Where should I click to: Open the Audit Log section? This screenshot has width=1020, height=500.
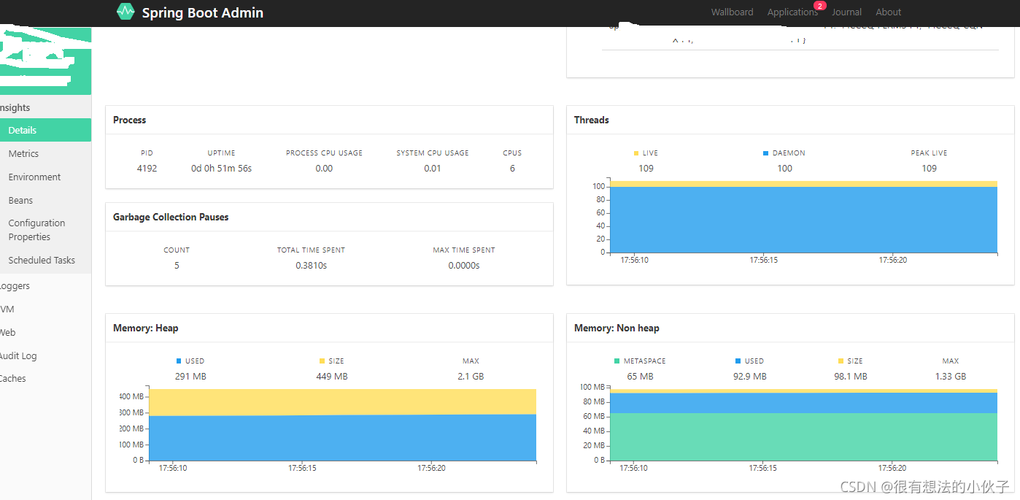(18, 356)
